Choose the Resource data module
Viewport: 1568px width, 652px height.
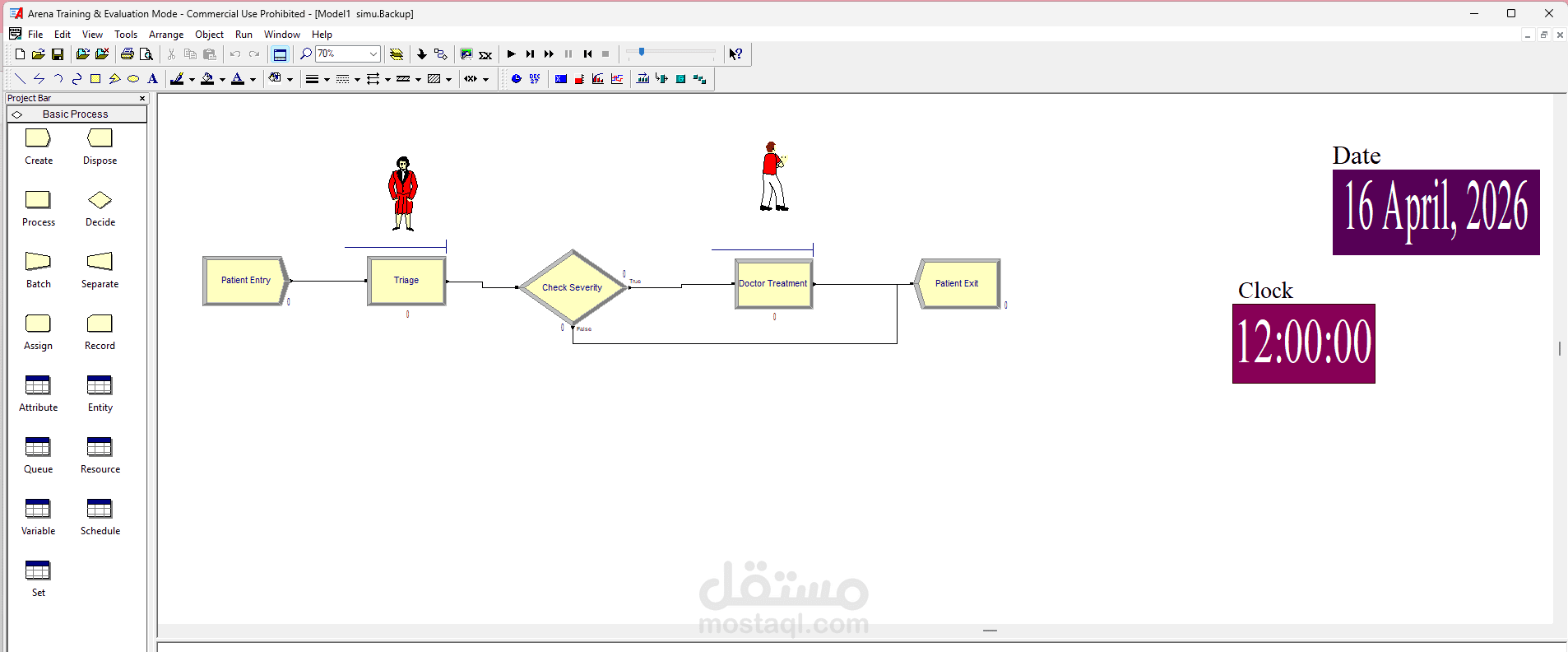pyautogui.click(x=100, y=455)
